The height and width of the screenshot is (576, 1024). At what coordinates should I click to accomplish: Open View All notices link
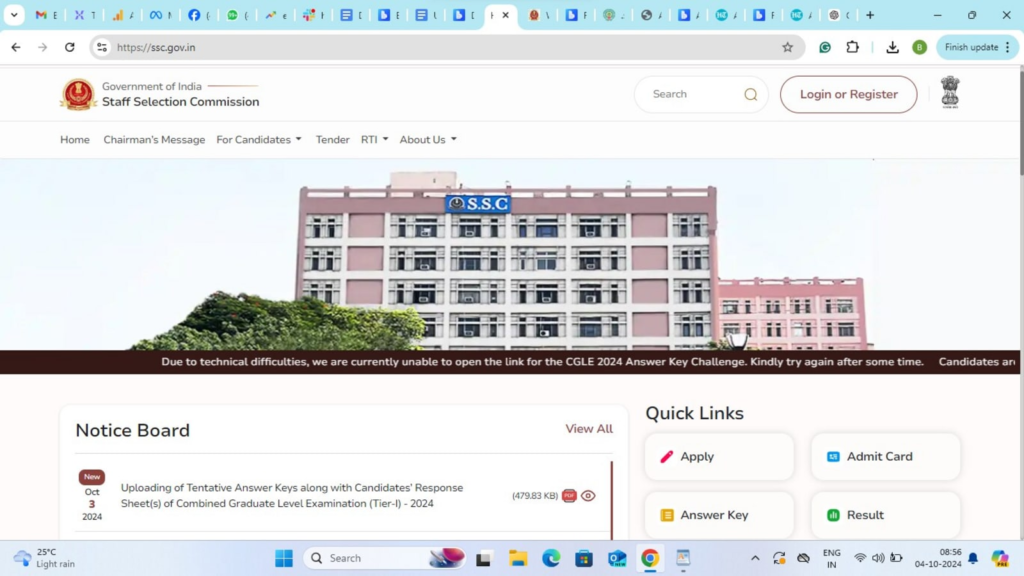point(588,428)
